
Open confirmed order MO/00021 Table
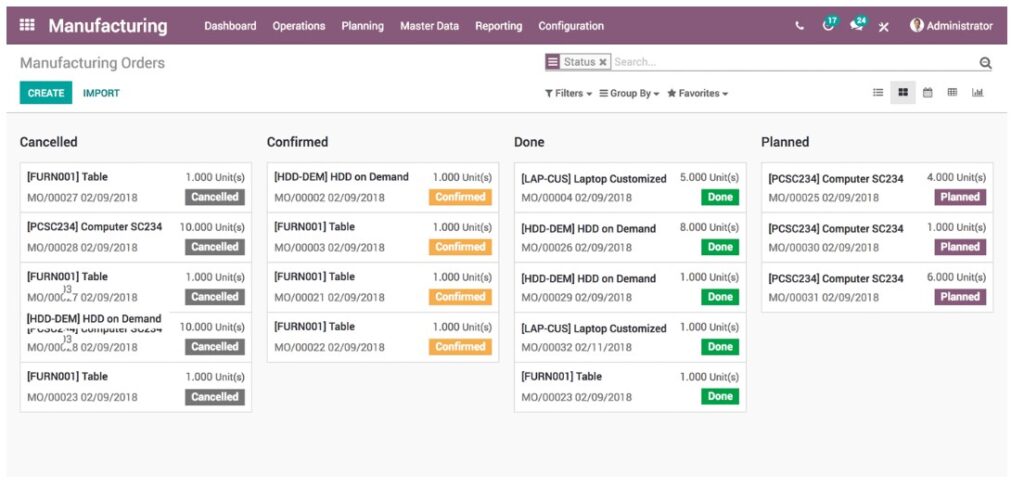(383, 287)
